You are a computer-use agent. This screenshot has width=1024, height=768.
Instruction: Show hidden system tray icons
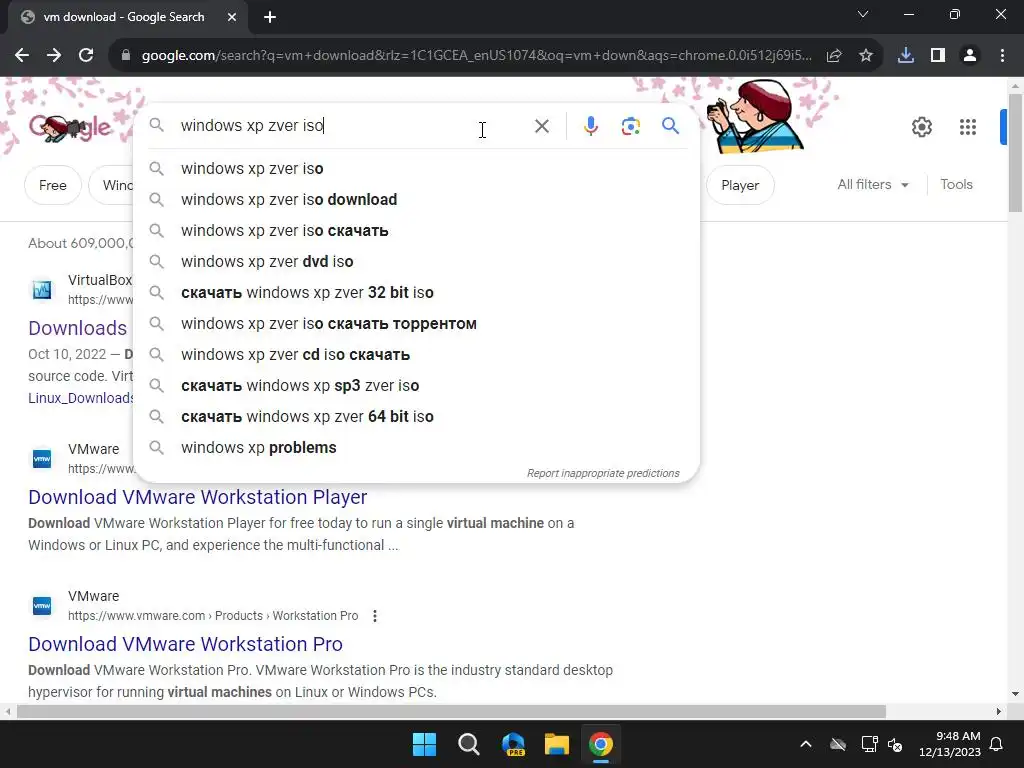806,744
